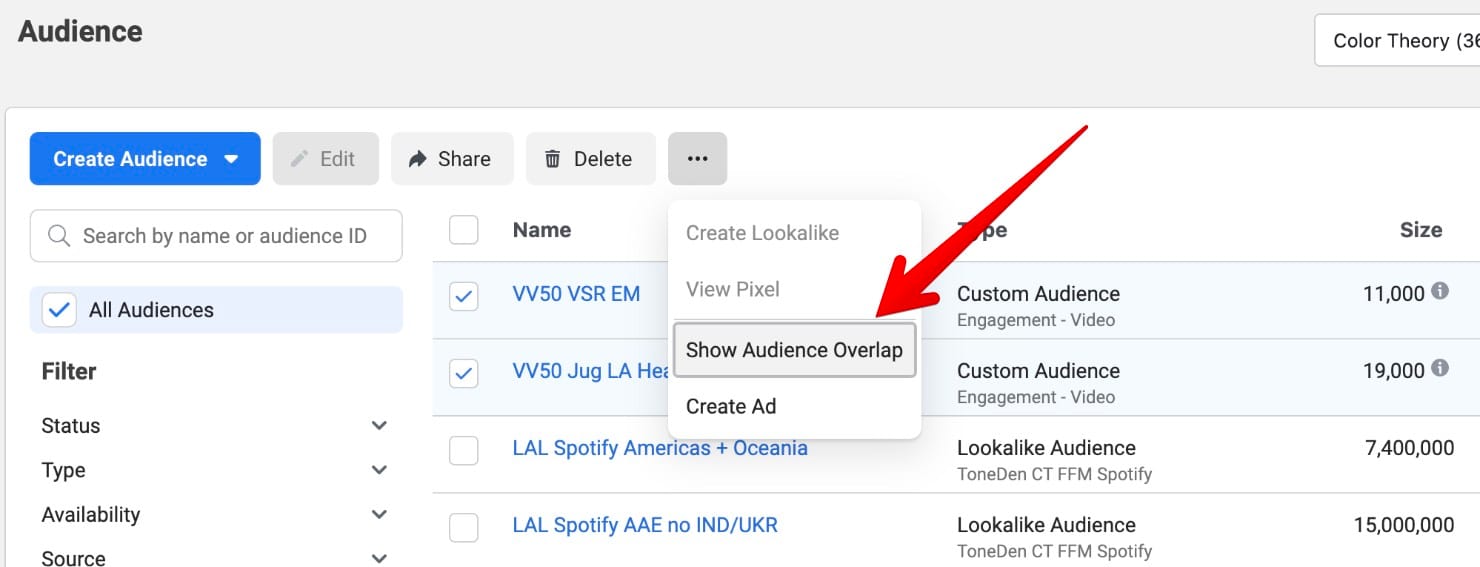Click info icon next to 19,000 size

[x=1440, y=369]
